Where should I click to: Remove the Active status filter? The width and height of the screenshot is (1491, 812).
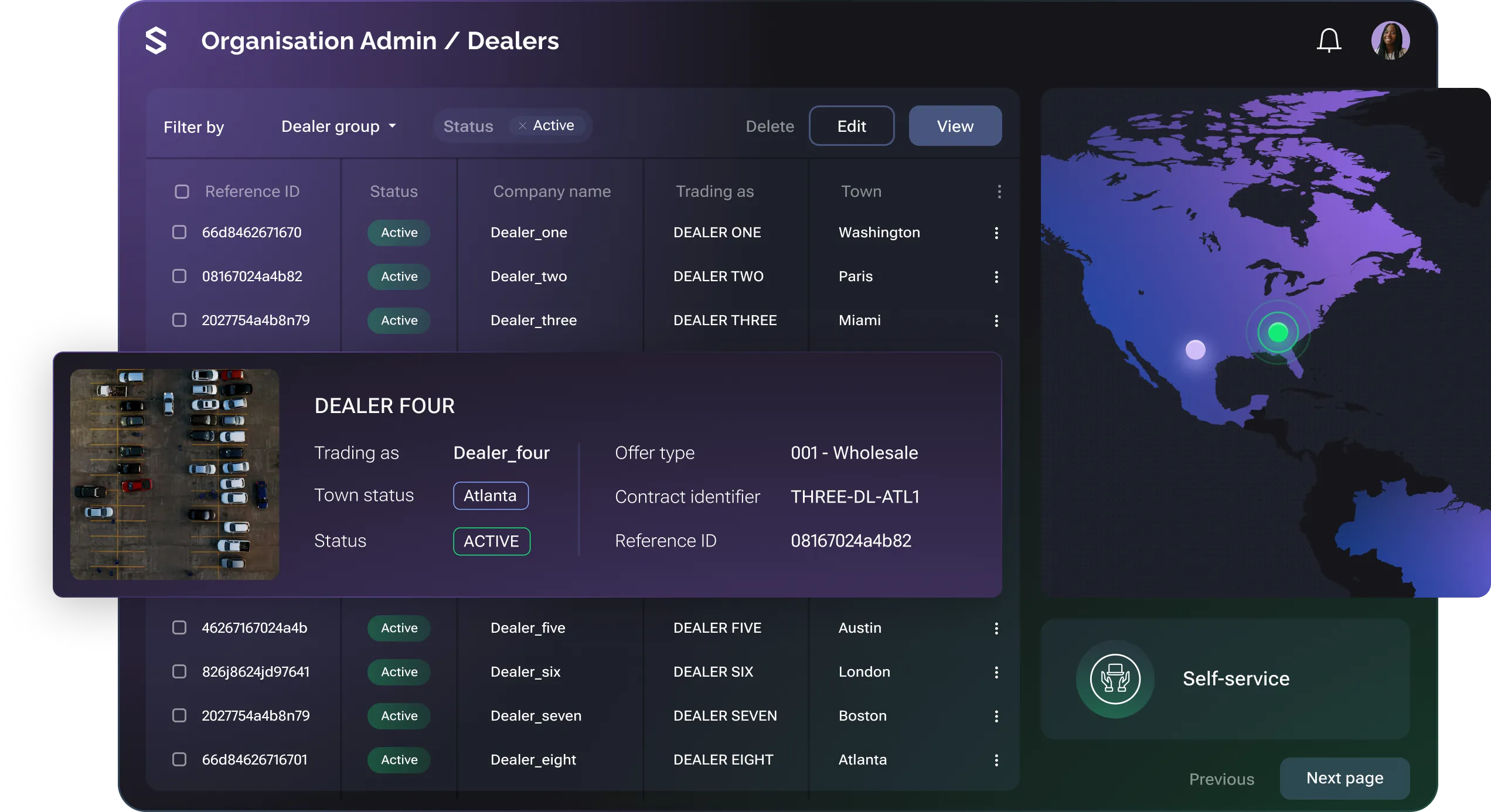522,126
